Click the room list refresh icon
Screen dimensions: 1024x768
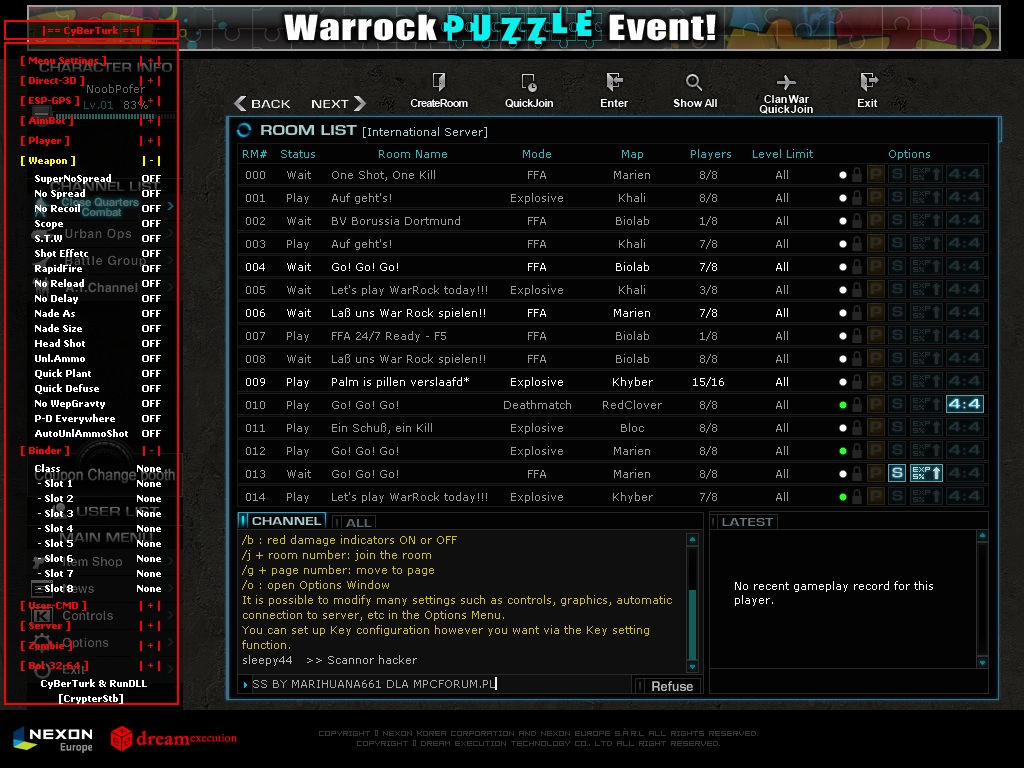pos(244,131)
